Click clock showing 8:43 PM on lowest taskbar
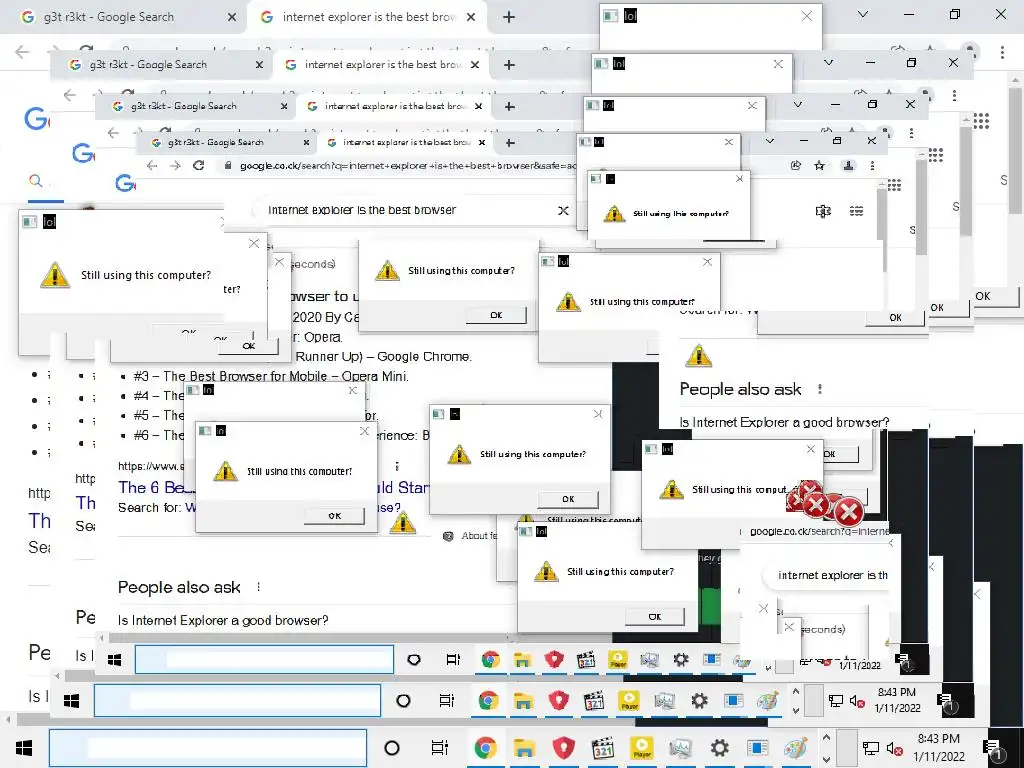Screen dimensions: 1024x768 tap(938, 748)
